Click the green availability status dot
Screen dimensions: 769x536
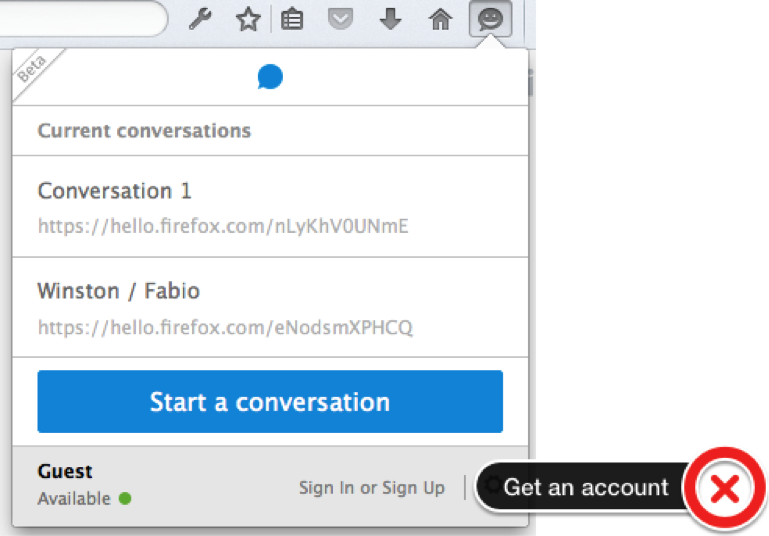pyautogui.click(x=125, y=499)
